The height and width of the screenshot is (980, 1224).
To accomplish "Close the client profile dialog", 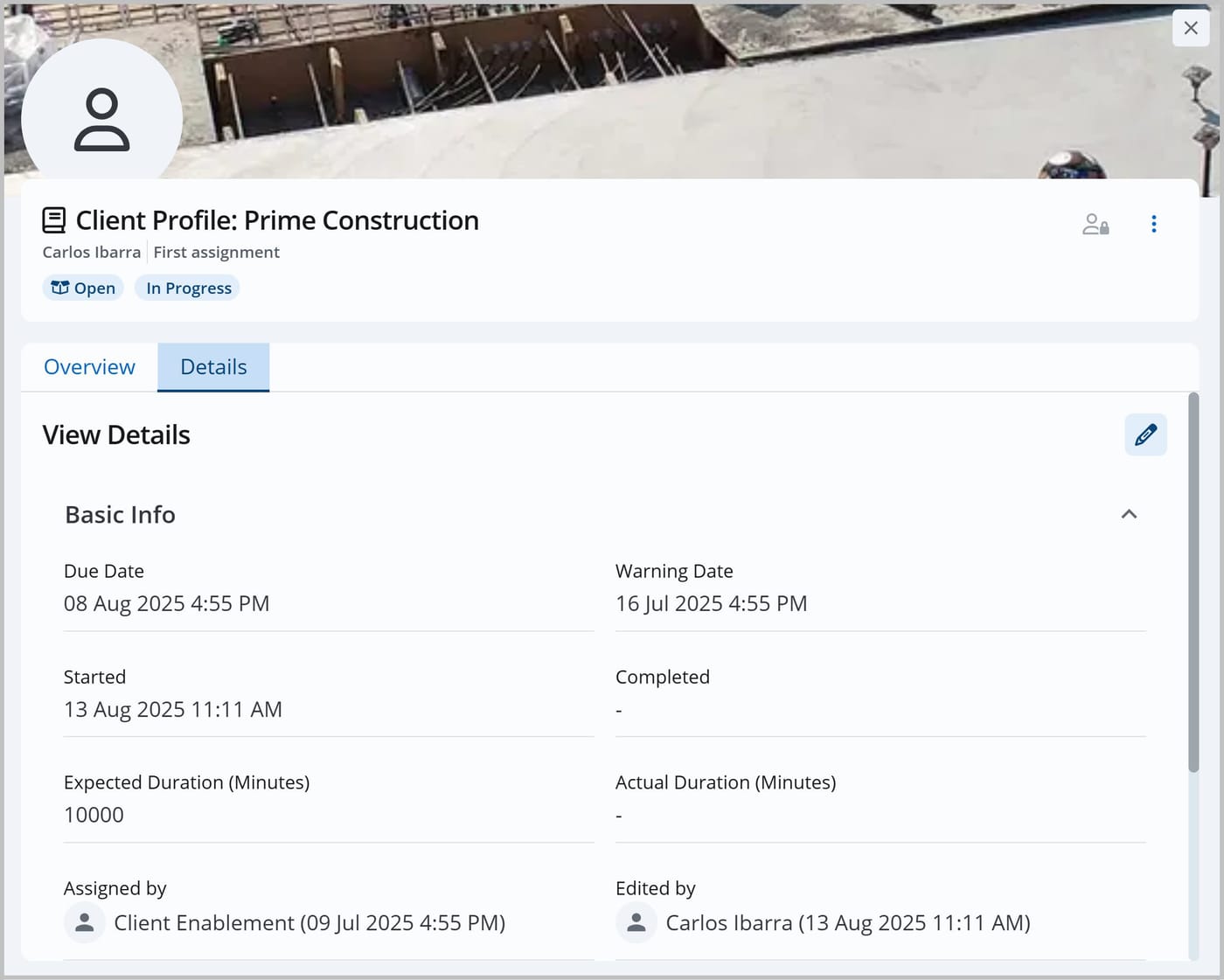I will (x=1190, y=28).
